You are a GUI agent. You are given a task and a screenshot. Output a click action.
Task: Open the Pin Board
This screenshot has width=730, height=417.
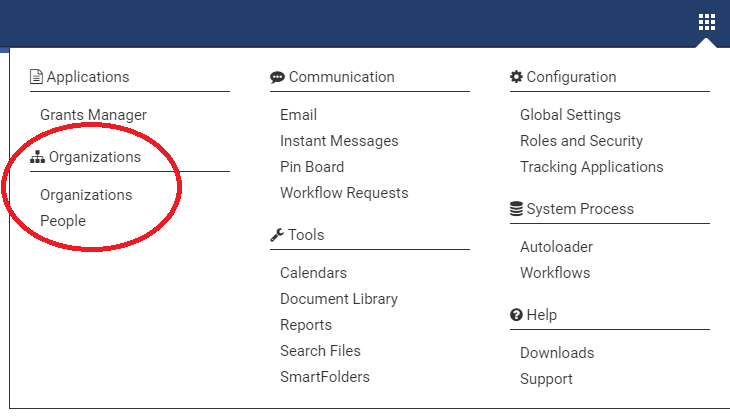tap(312, 167)
